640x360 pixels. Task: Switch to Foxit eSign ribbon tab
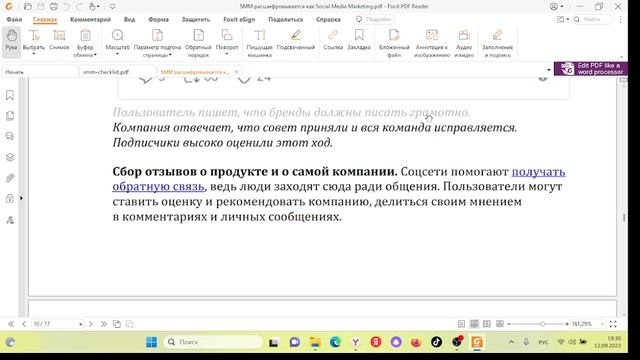coord(239,19)
